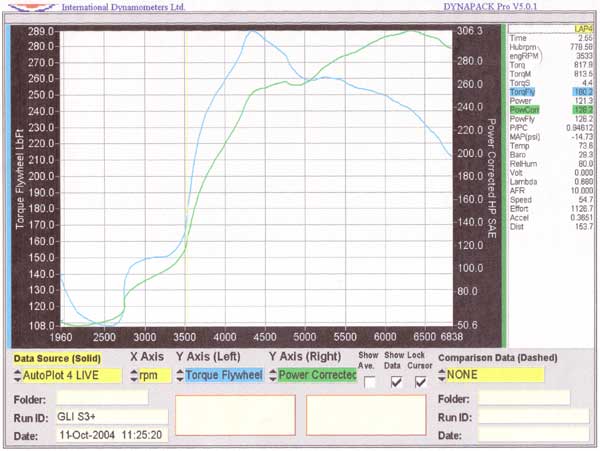The image size is (600, 451).
Task: Uncheck the Show Data checkbox
Action: 396,382
